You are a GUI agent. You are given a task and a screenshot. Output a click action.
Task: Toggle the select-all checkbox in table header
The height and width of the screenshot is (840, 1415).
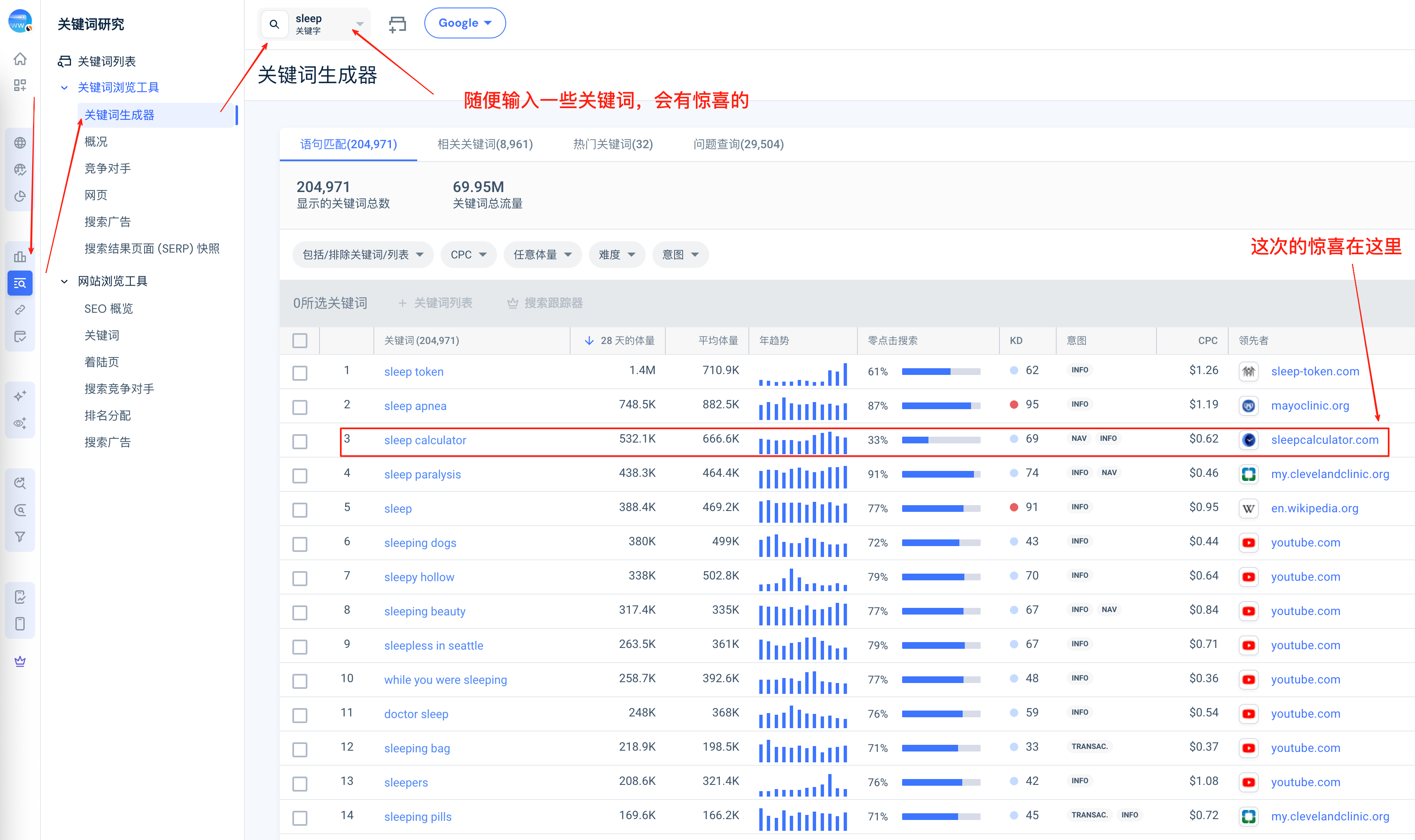click(x=300, y=341)
